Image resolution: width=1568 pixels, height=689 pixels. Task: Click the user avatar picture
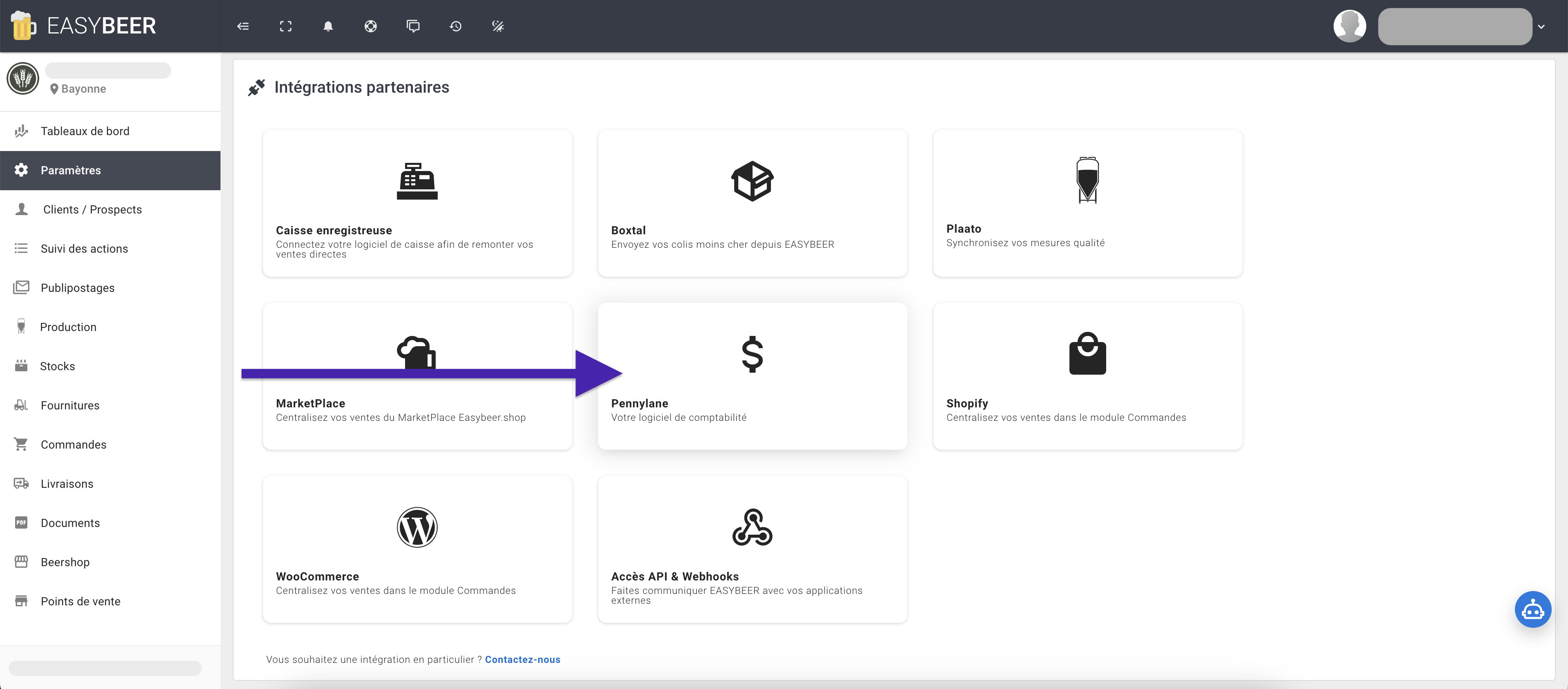pos(1350,26)
